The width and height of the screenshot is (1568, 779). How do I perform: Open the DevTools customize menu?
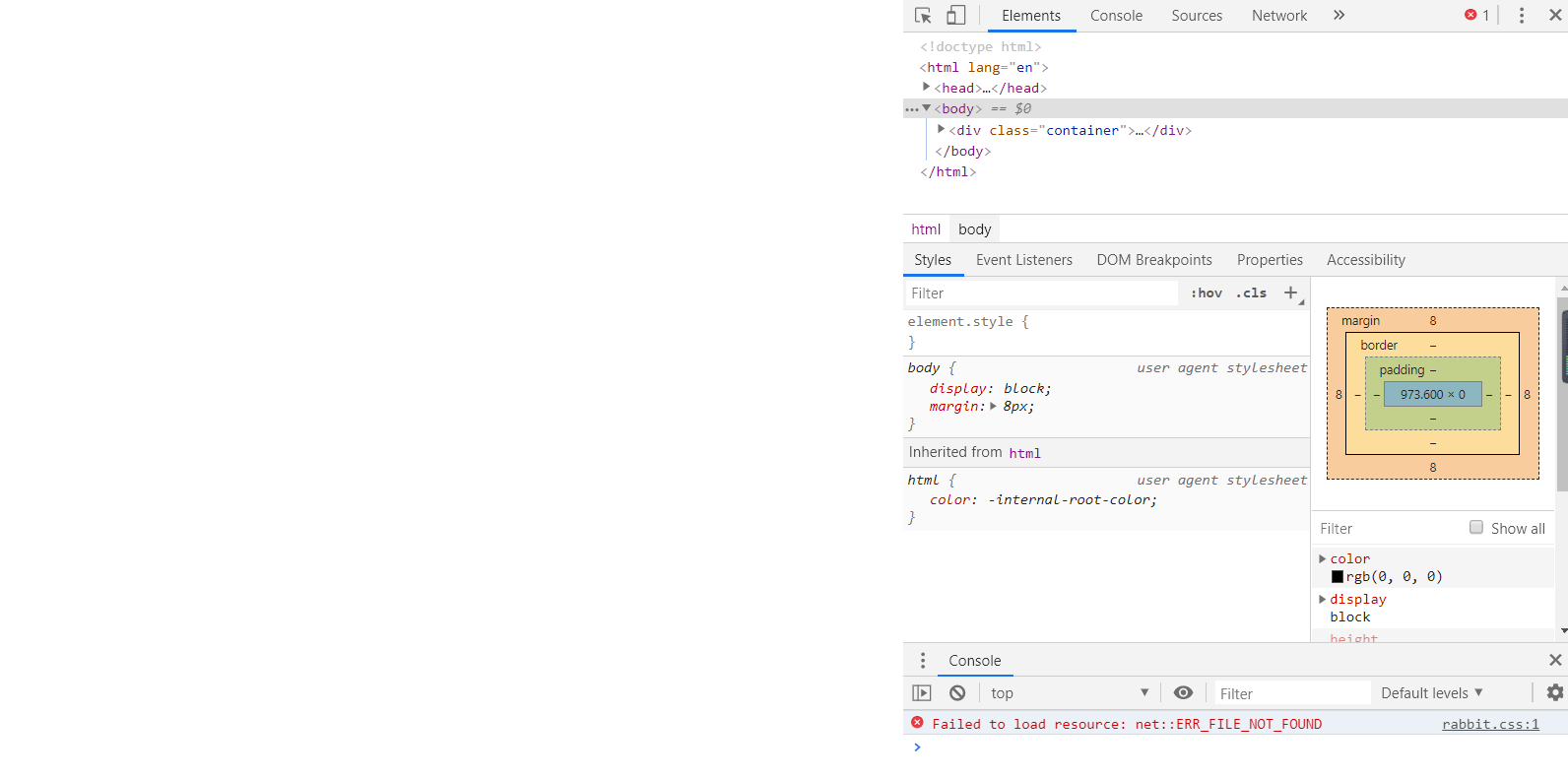[1521, 16]
